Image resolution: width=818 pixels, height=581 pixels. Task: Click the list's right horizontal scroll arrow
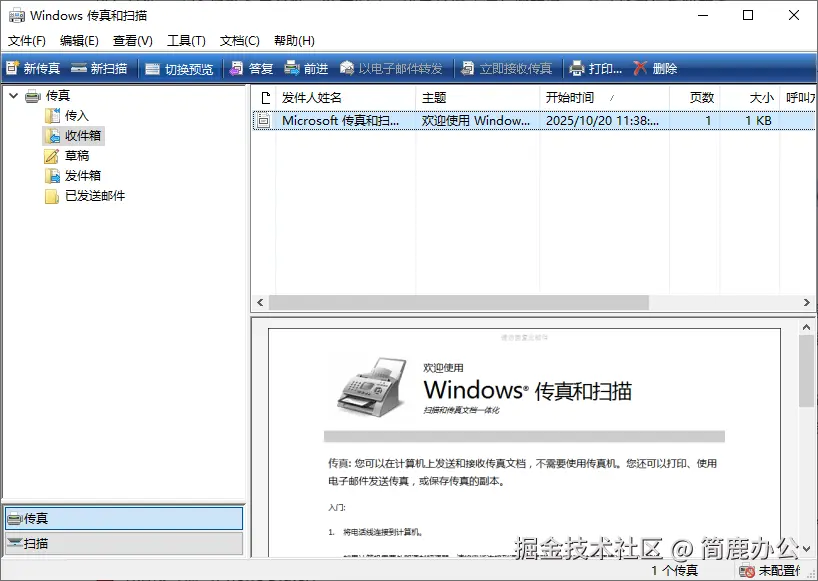tap(807, 302)
